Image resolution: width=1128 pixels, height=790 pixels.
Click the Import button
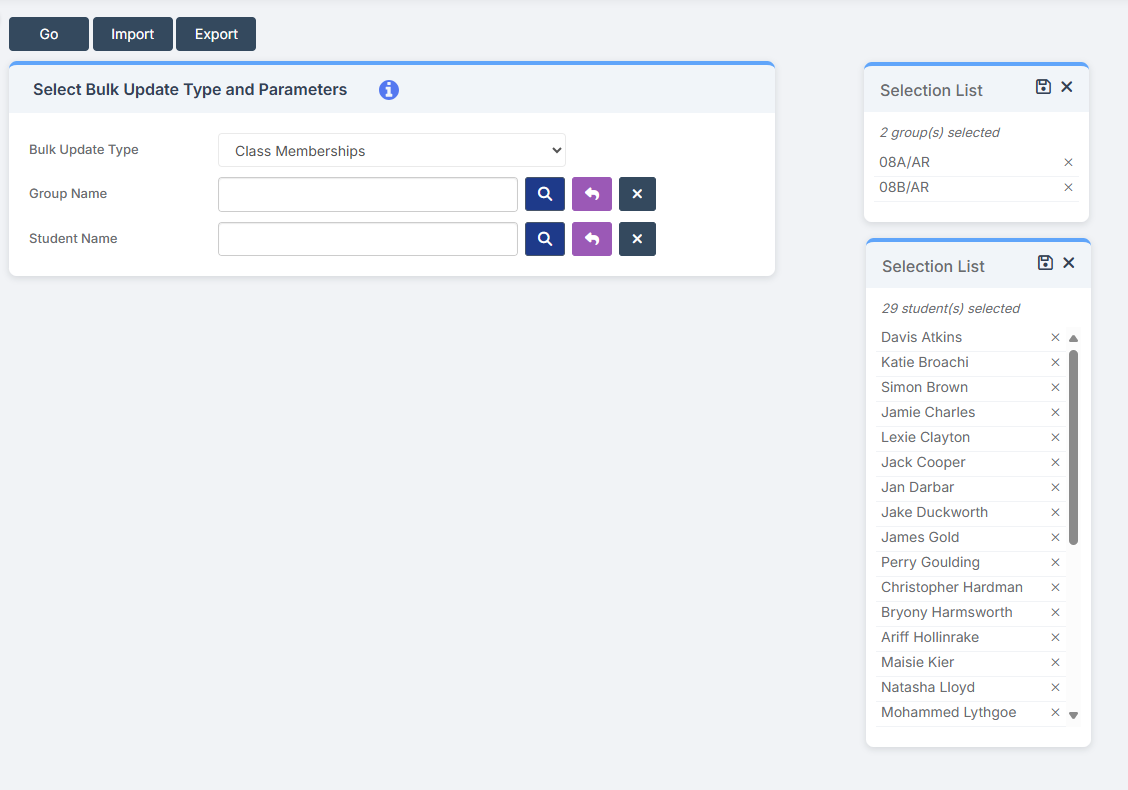click(x=132, y=34)
